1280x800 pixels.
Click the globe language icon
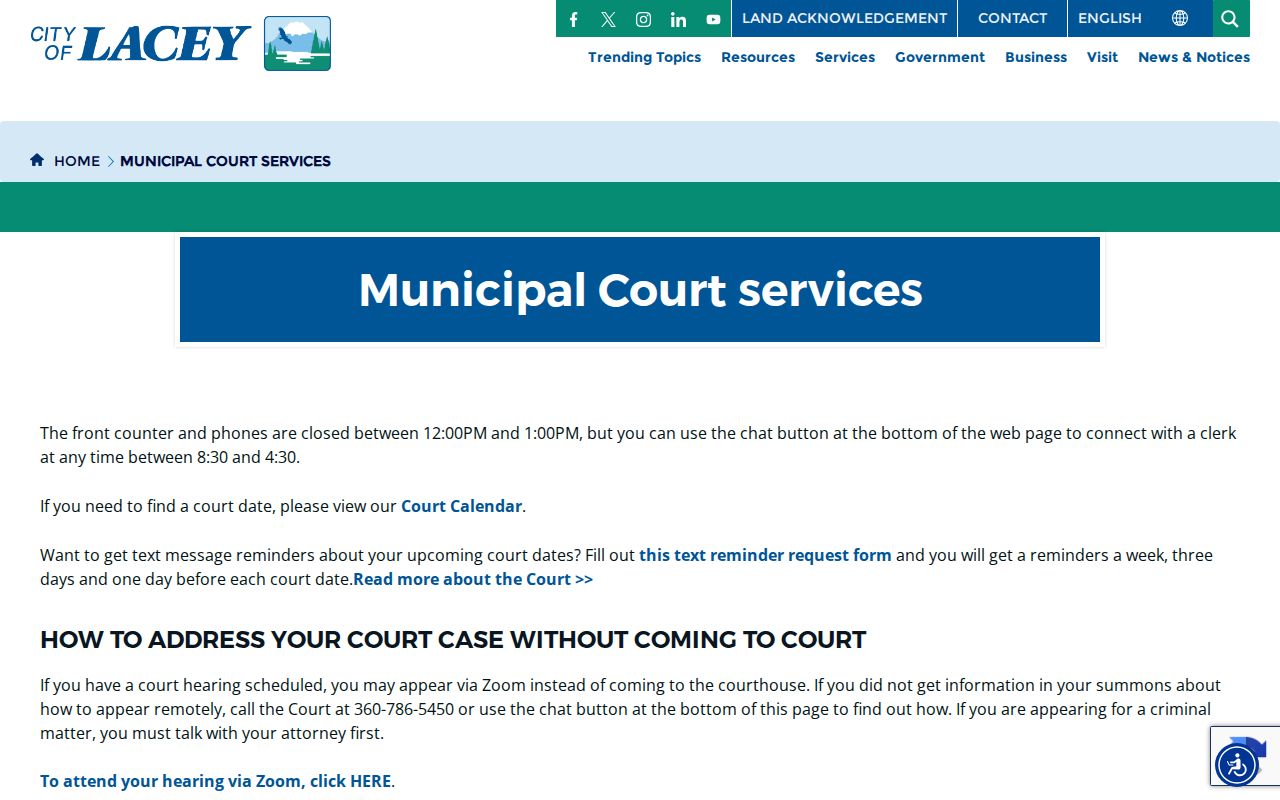pyautogui.click(x=1180, y=18)
